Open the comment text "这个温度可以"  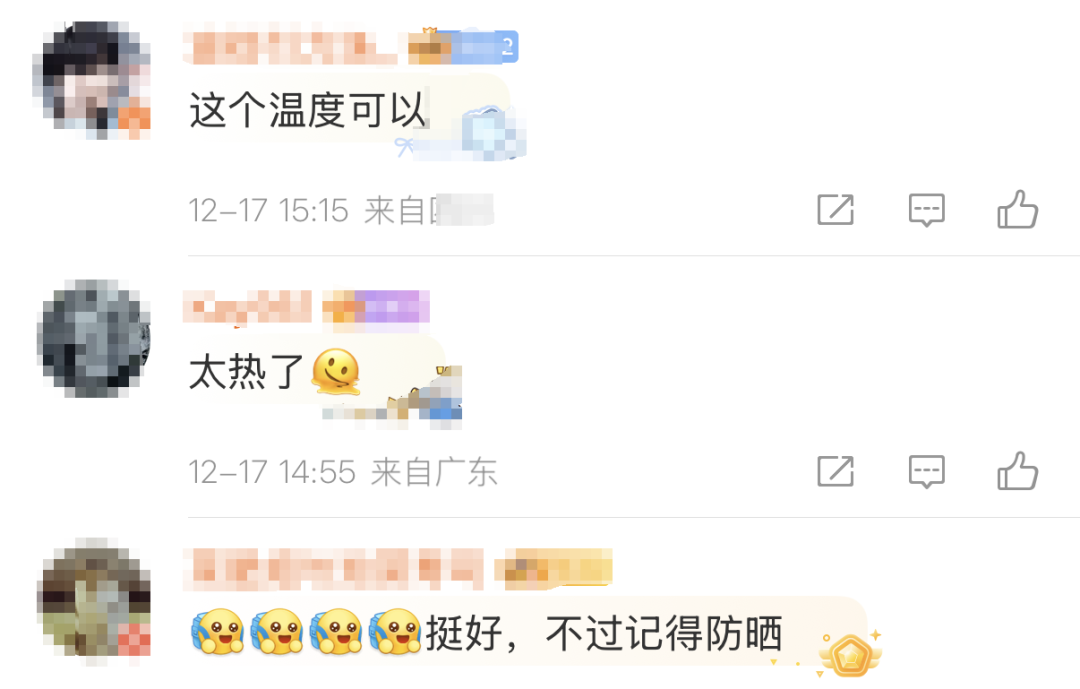click(307, 110)
